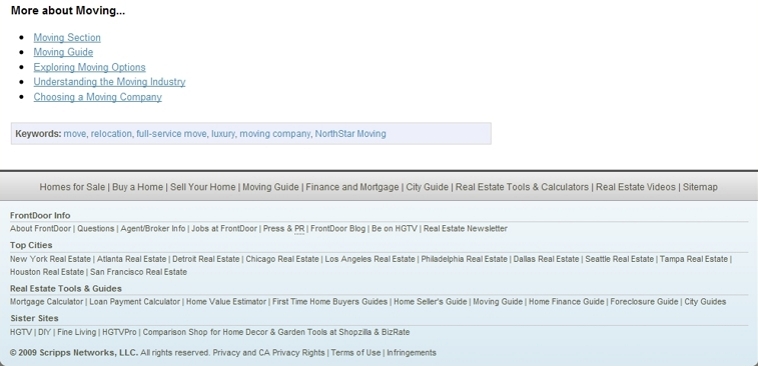Open Questions footer link
The height and width of the screenshot is (366, 758).
(x=96, y=229)
